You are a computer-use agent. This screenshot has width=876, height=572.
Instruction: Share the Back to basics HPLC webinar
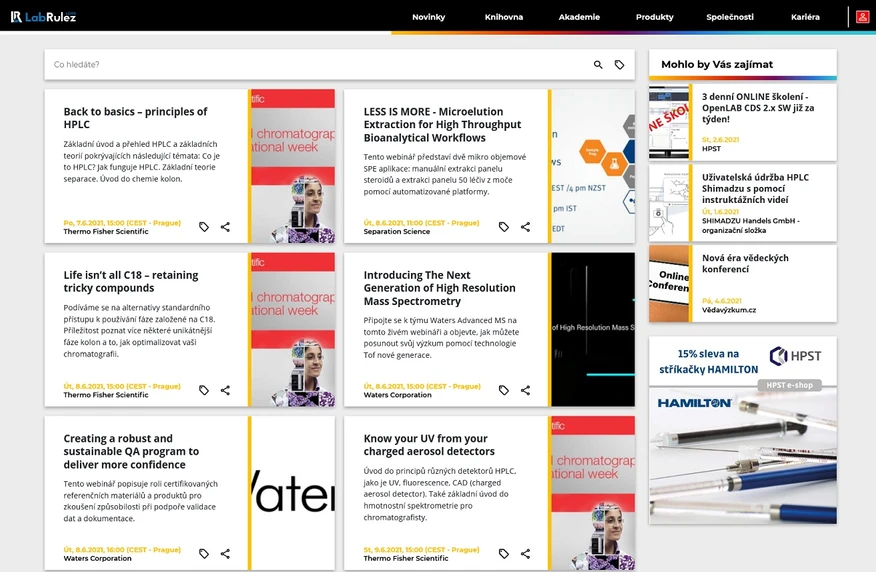pos(225,227)
